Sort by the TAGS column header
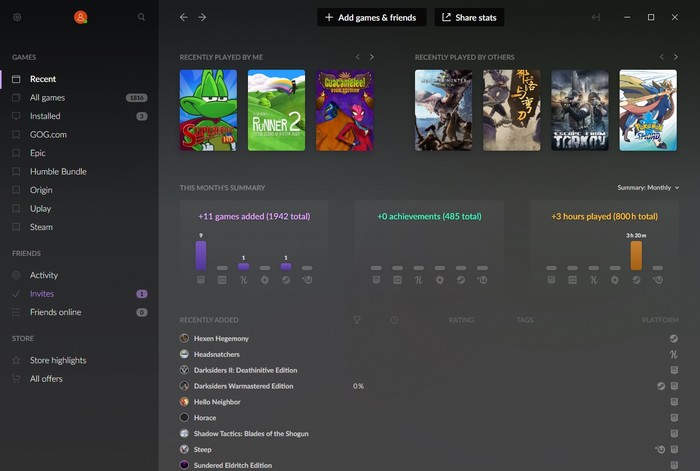 (525, 320)
